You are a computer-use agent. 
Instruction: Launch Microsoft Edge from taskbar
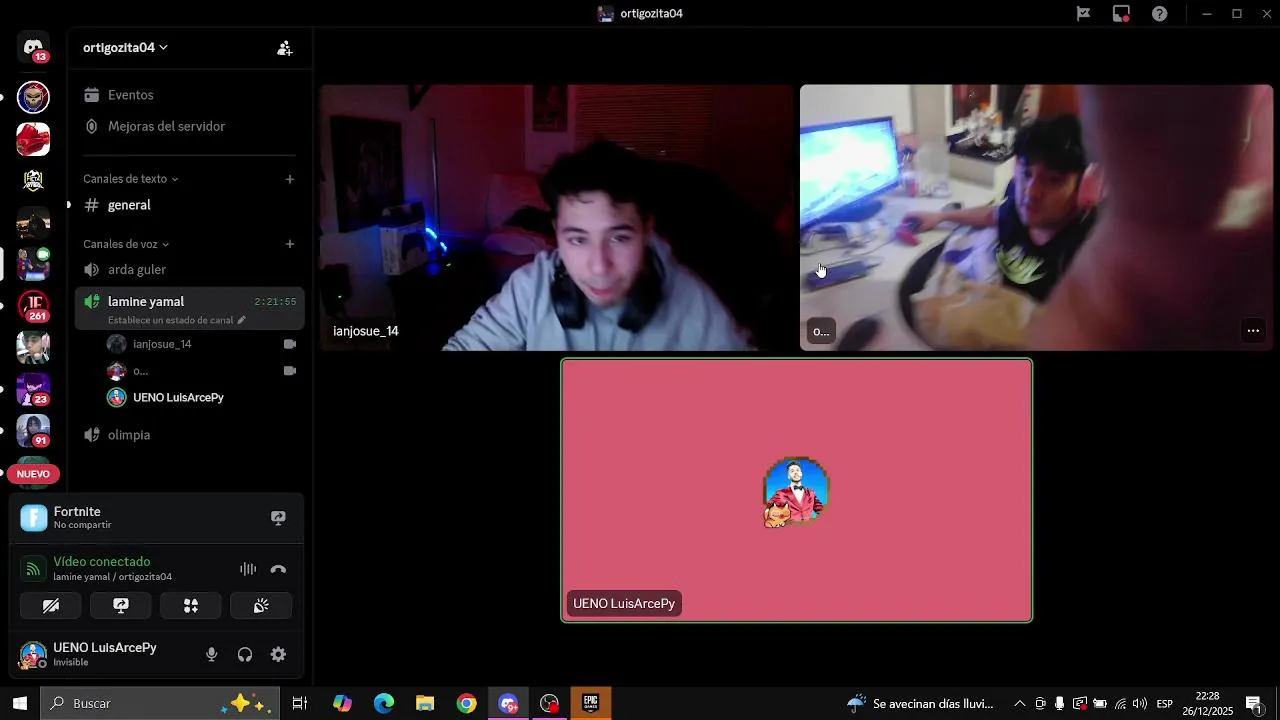384,703
